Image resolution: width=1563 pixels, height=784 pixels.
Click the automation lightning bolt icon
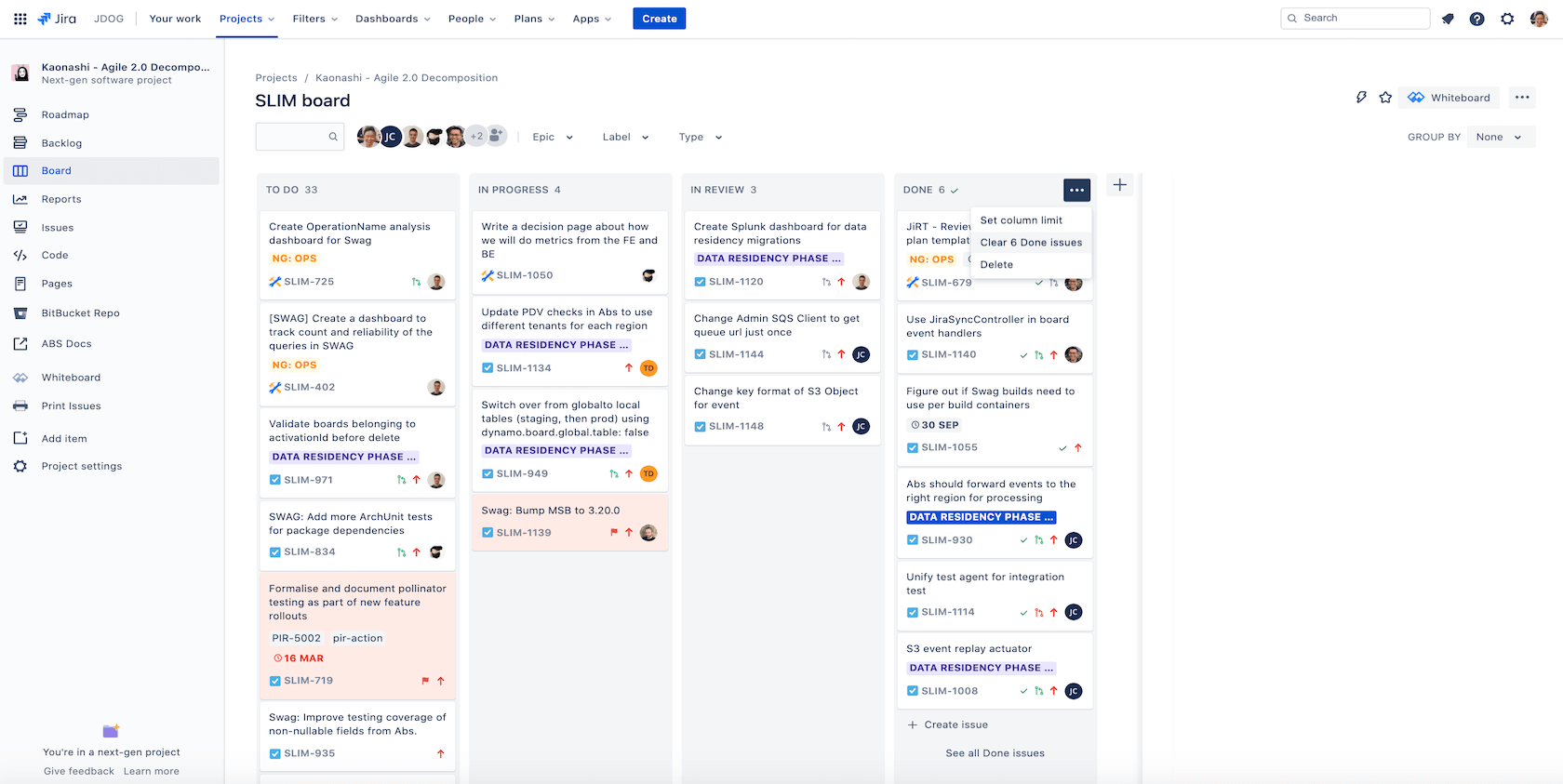1361,98
